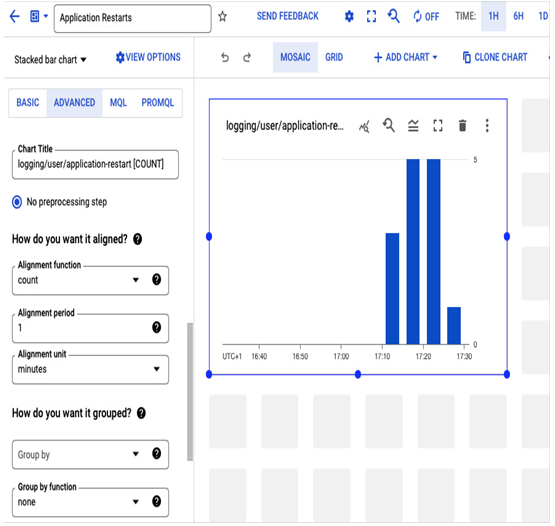The width and height of the screenshot is (555, 526).
Task: Delete chart with trash icon
Action: [x=462, y=126]
